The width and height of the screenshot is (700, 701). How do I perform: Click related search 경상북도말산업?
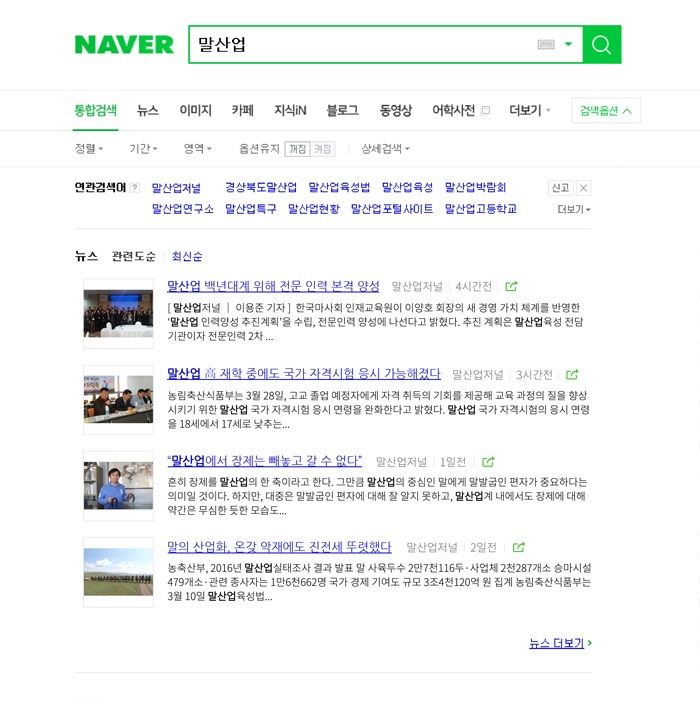261,187
